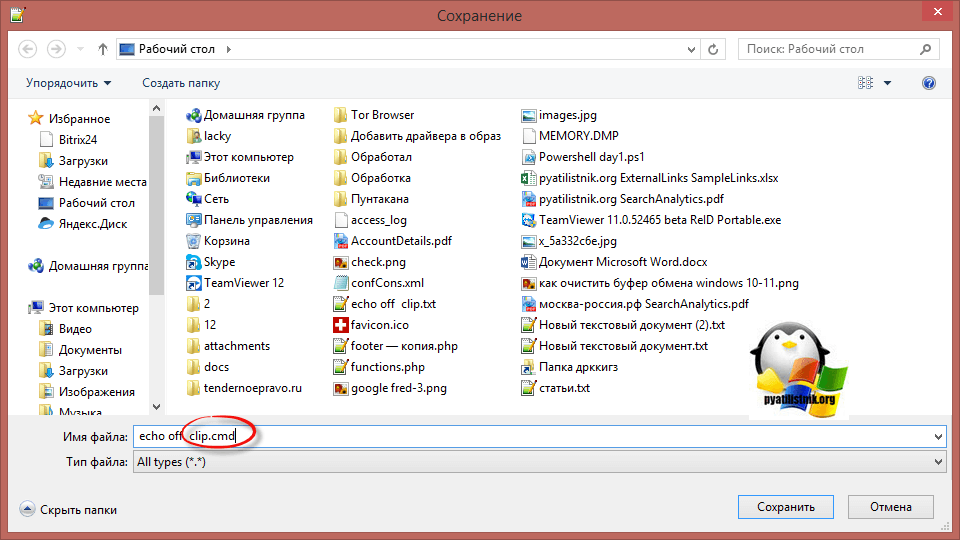This screenshot has height=540, width=960.
Task: Click the refresh icon beside address bar
Action: point(713,49)
